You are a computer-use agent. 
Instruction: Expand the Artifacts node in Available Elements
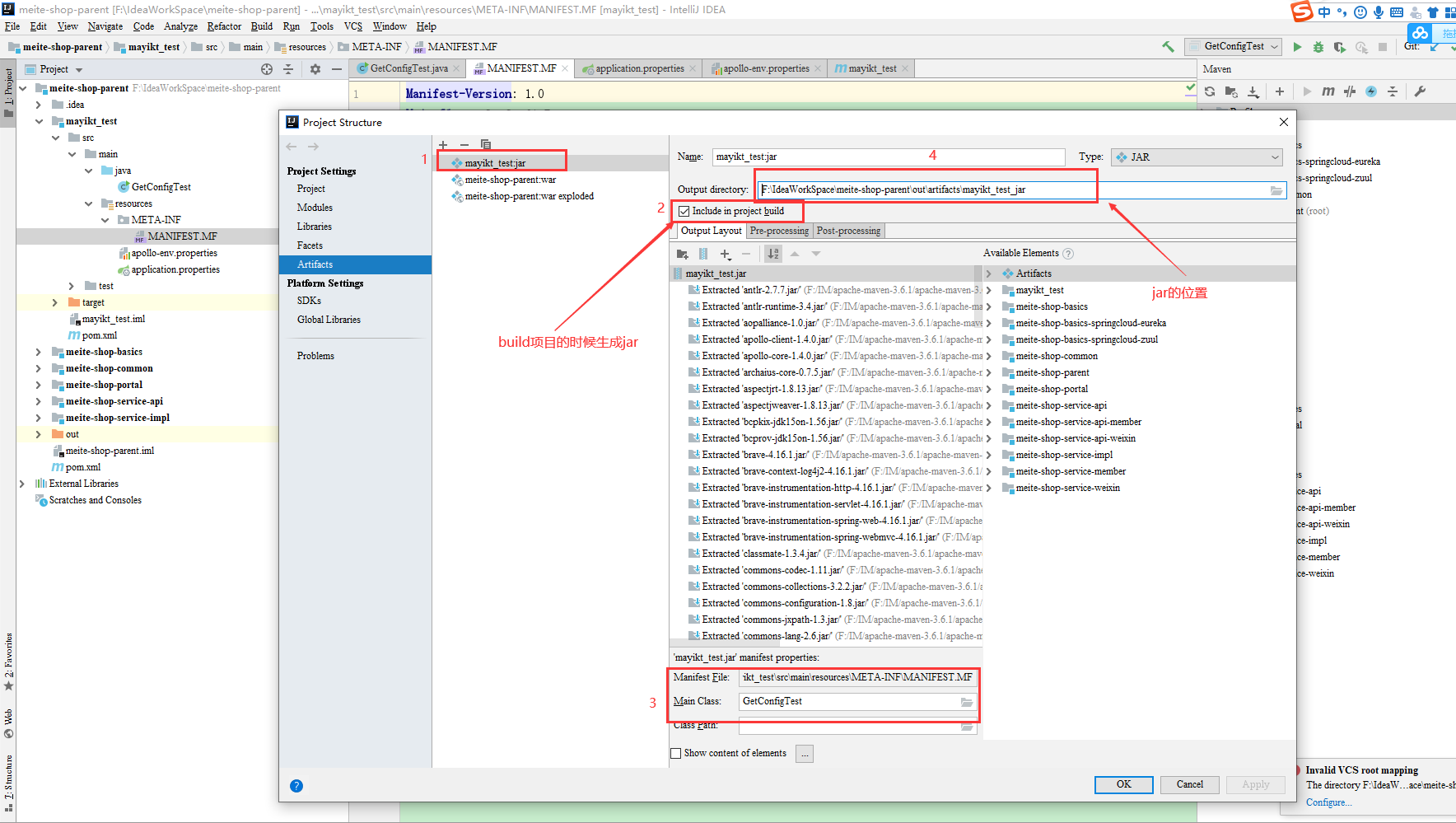989,274
